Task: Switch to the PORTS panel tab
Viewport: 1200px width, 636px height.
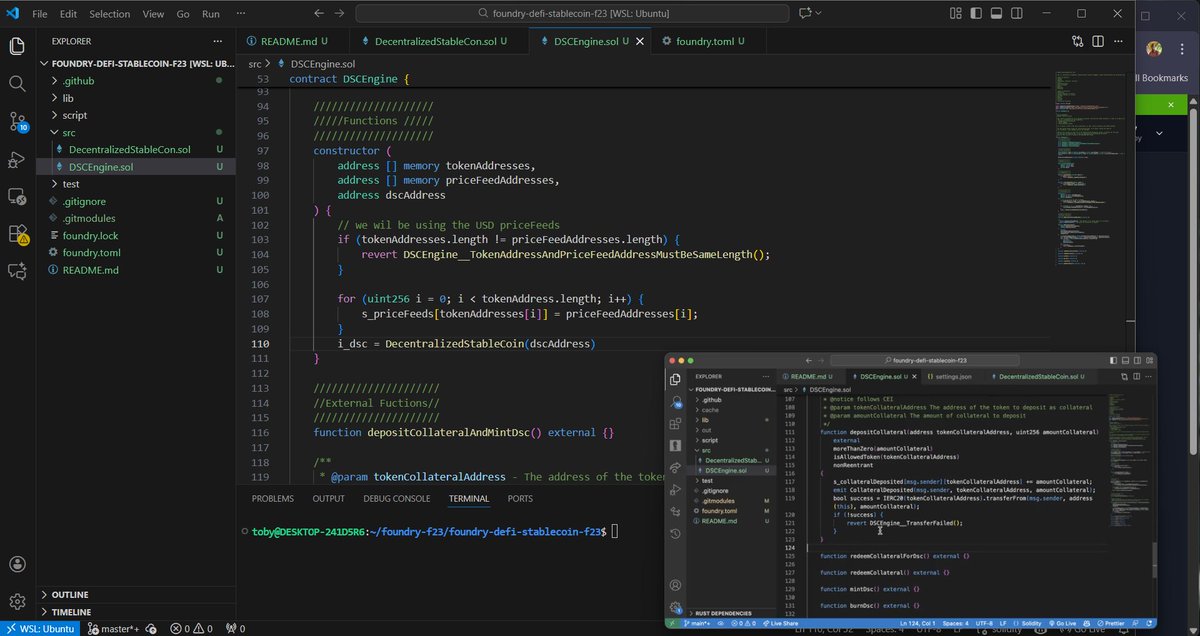Action: pos(520,498)
